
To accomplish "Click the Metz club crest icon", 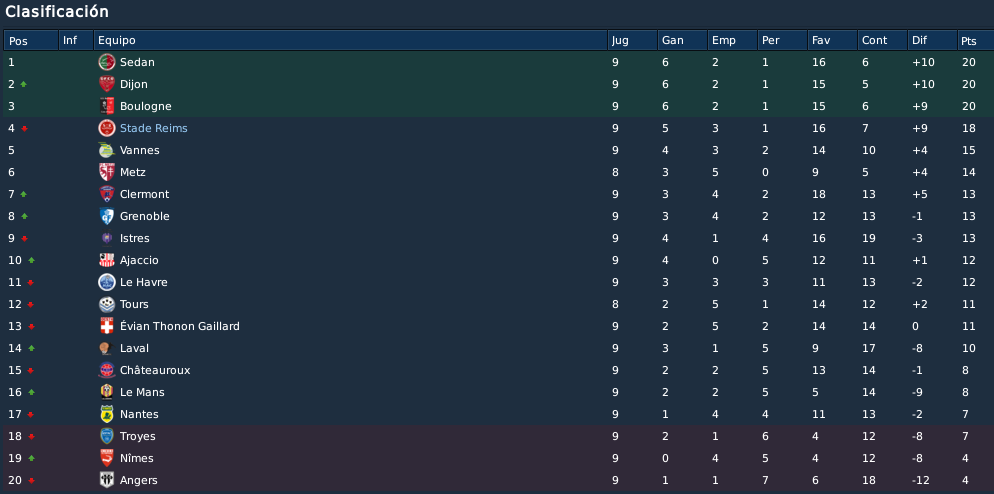I will pyautogui.click(x=106, y=172).
